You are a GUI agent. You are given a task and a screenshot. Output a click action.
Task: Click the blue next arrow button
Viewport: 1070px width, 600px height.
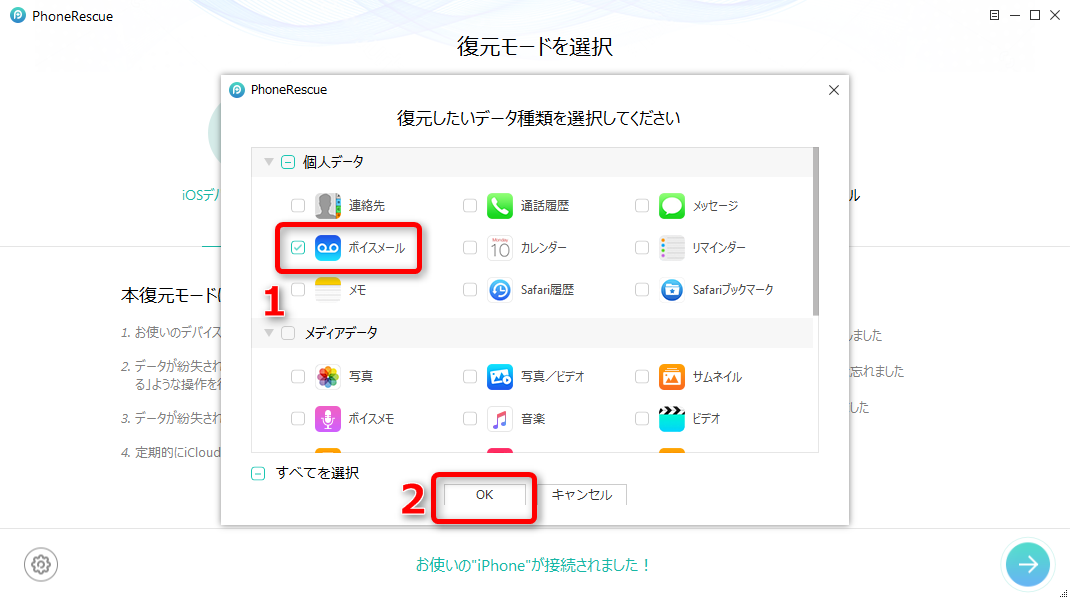[x=1028, y=564]
